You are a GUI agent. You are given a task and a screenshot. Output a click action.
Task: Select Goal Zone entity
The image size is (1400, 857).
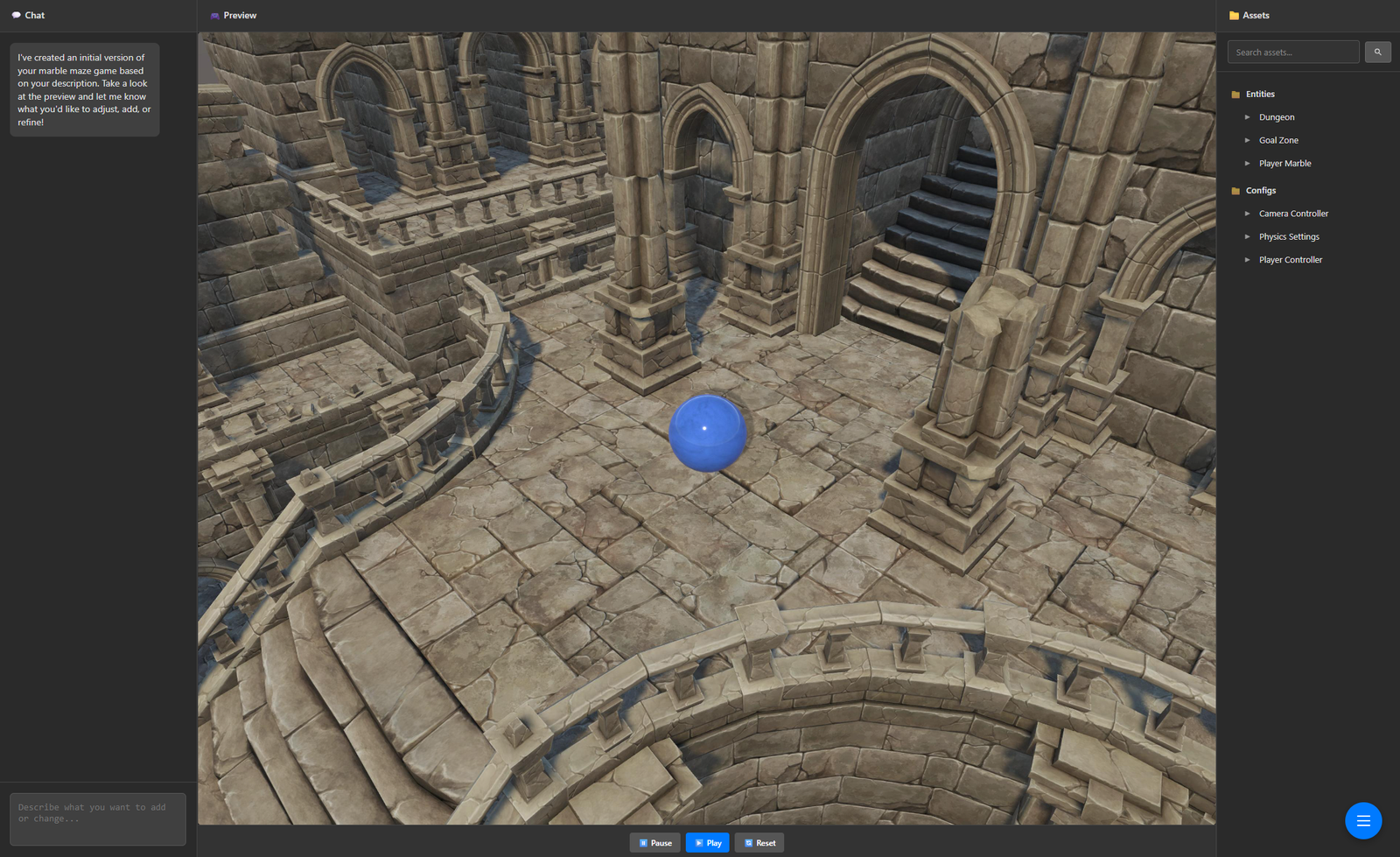(1278, 140)
